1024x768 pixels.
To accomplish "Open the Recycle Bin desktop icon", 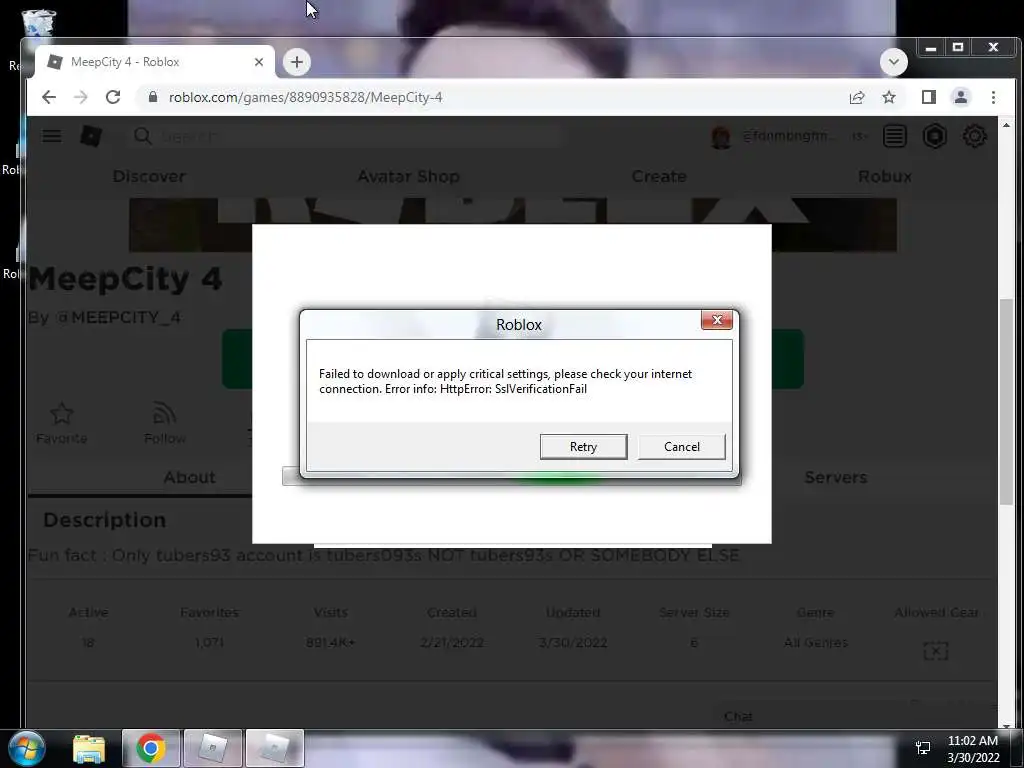I will (38, 26).
